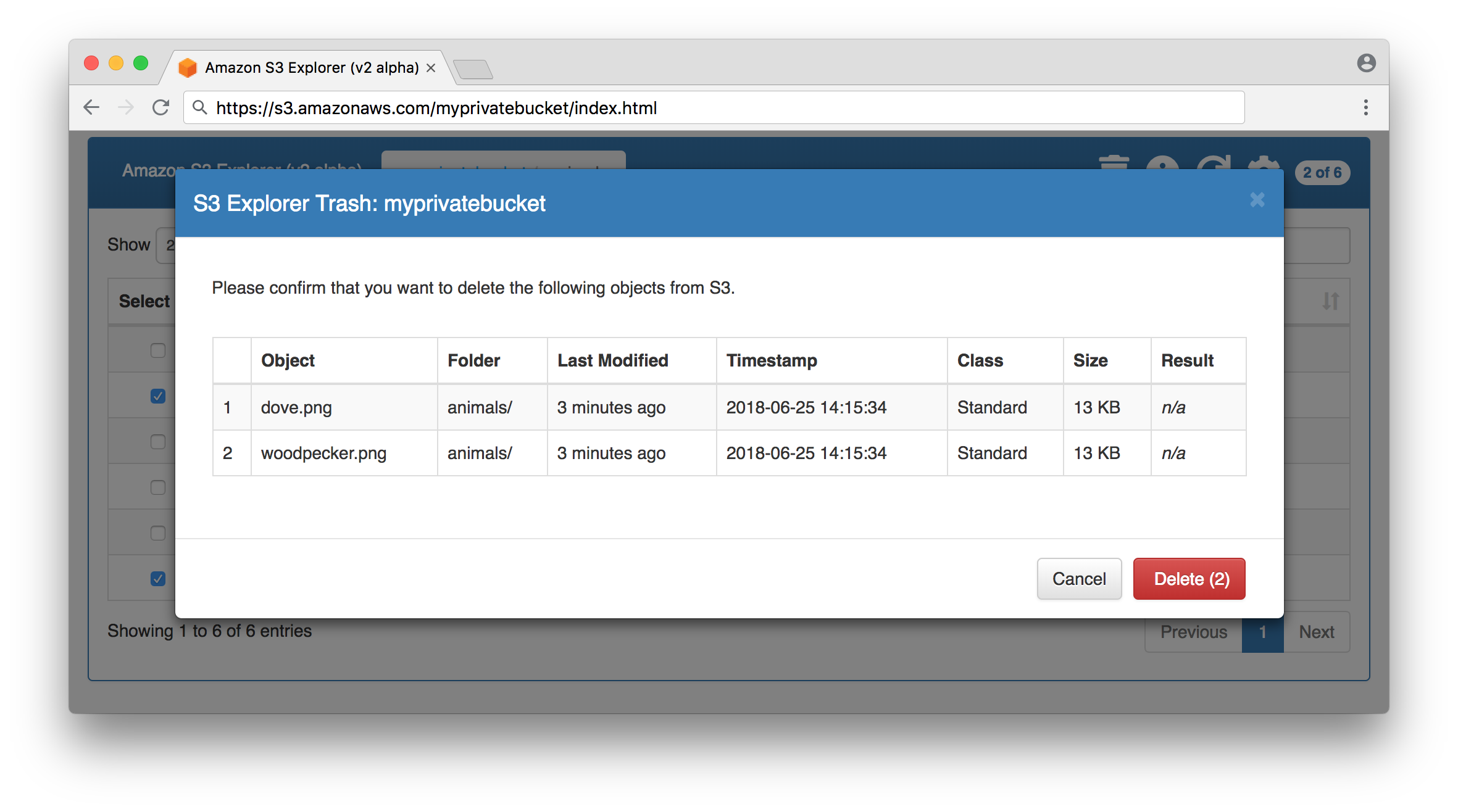The width and height of the screenshot is (1458, 812).
Task: Click the table sort arrows icon
Action: [1330, 301]
